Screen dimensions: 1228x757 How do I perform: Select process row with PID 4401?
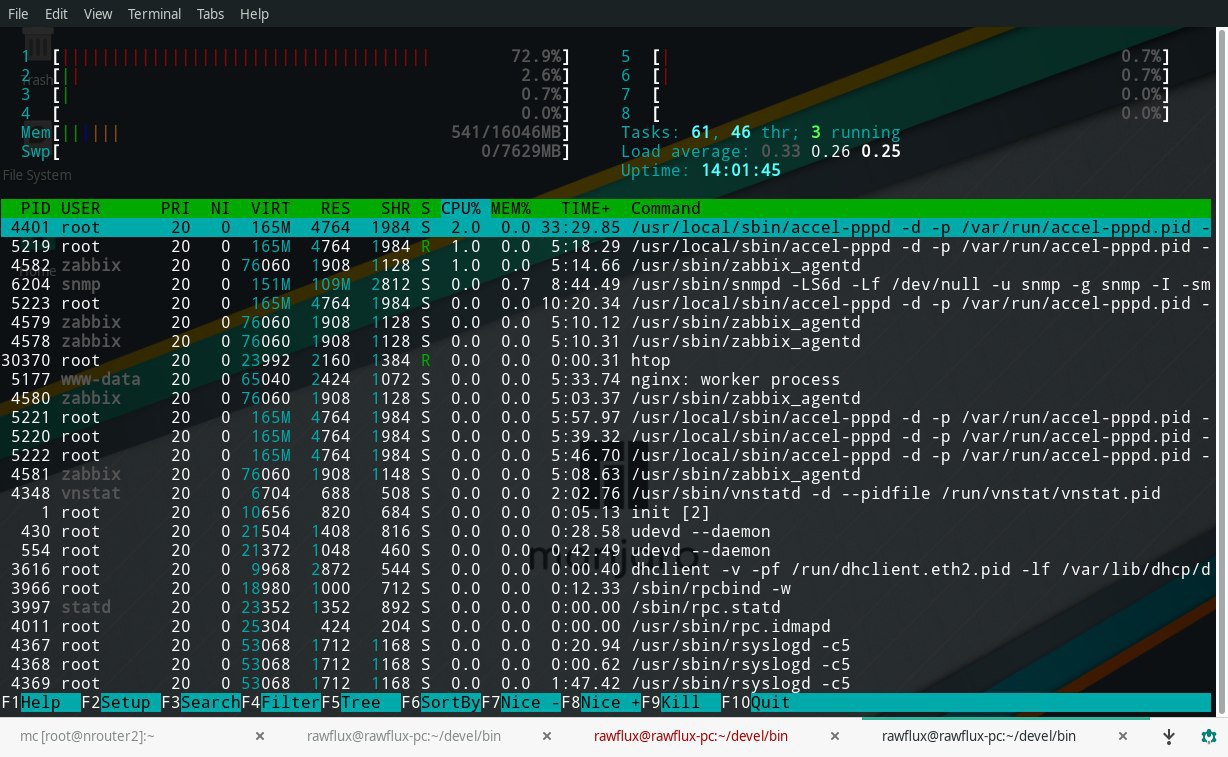[x=606, y=227]
